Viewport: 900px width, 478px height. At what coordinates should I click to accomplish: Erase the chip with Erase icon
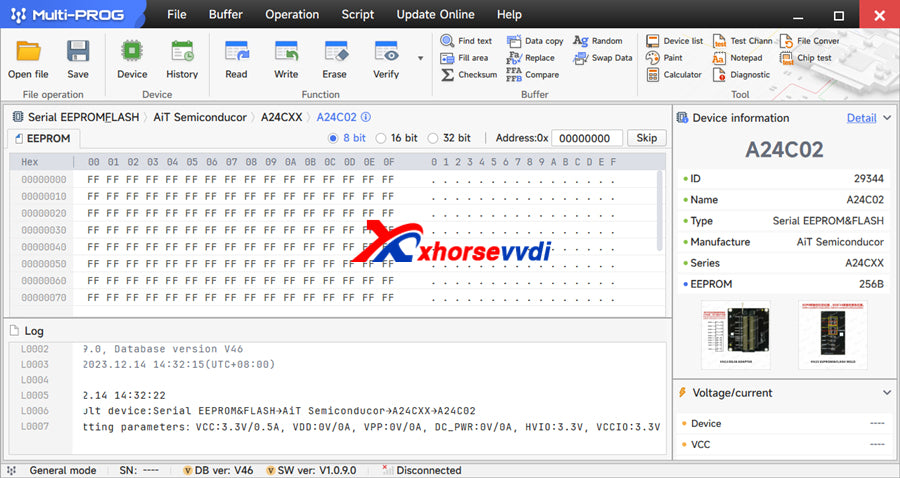[x=335, y=59]
